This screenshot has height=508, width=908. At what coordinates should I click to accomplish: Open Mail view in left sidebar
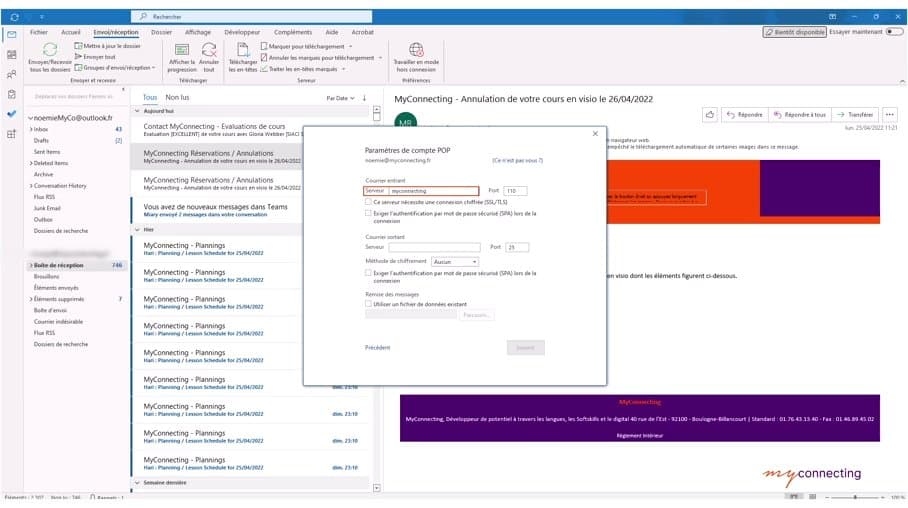pyautogui.click(x=12, y=35)
